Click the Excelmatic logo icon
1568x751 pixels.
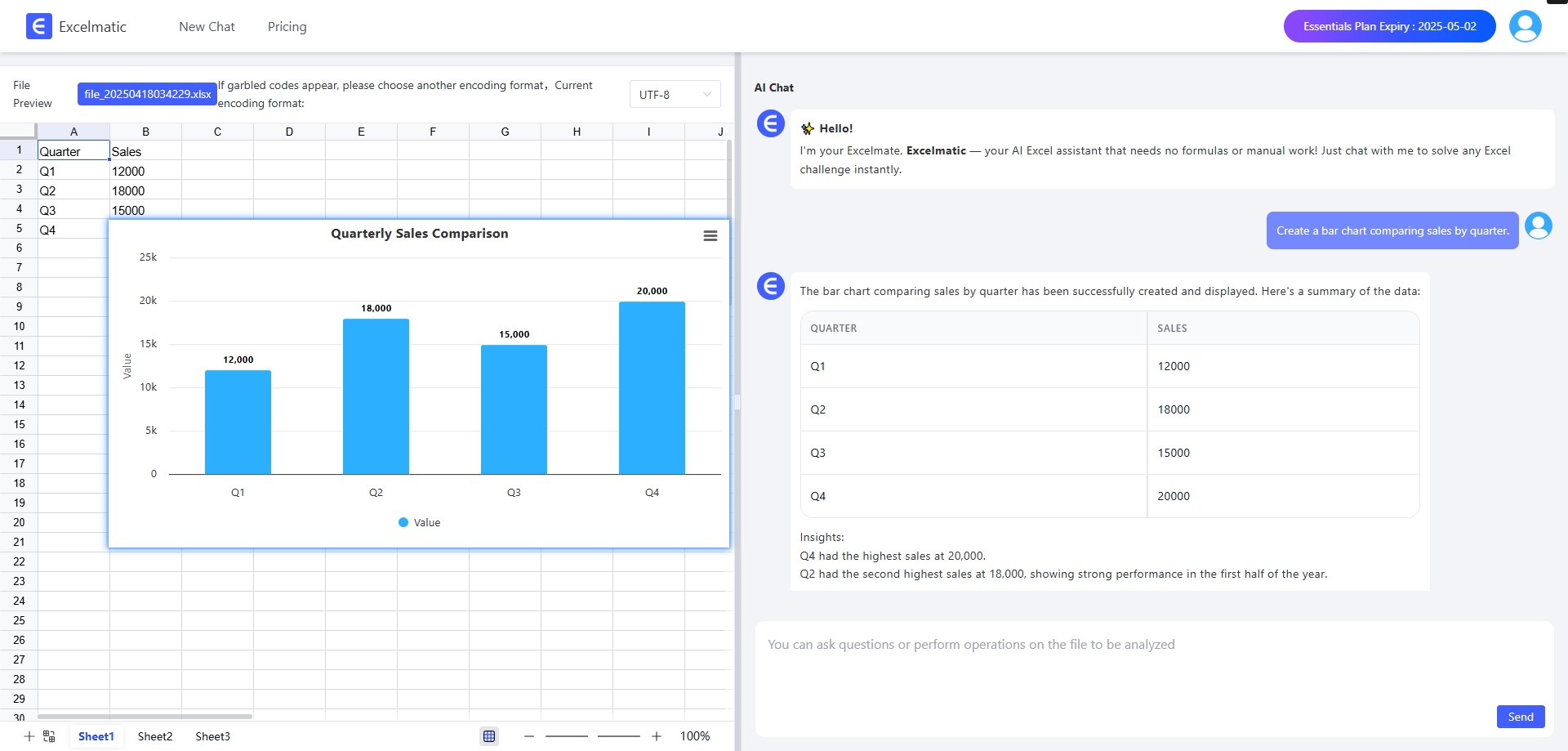(x=38, y=26)
